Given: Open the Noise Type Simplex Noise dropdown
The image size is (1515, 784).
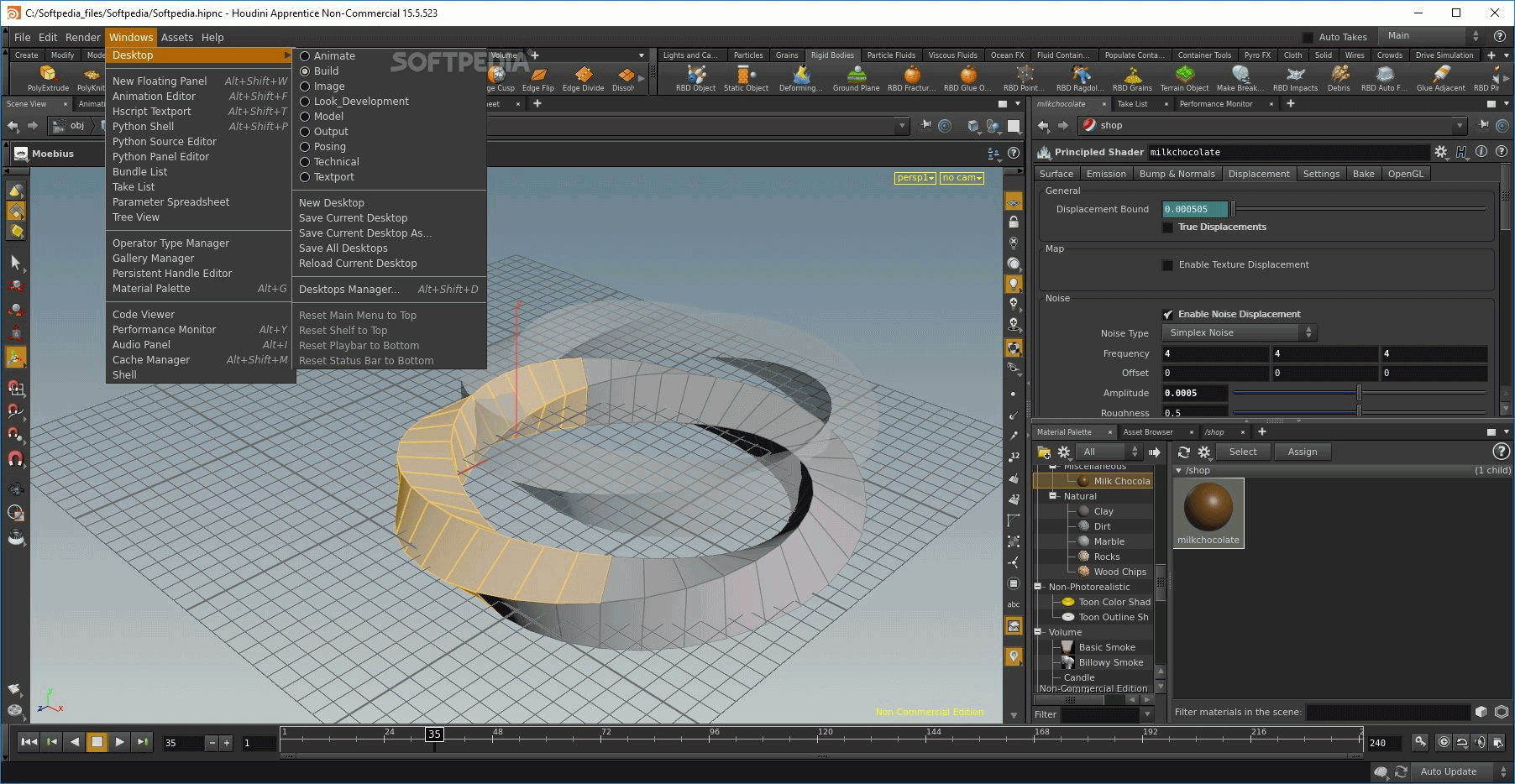Looking at the screenshot, I should click(x=1240, y=333).
